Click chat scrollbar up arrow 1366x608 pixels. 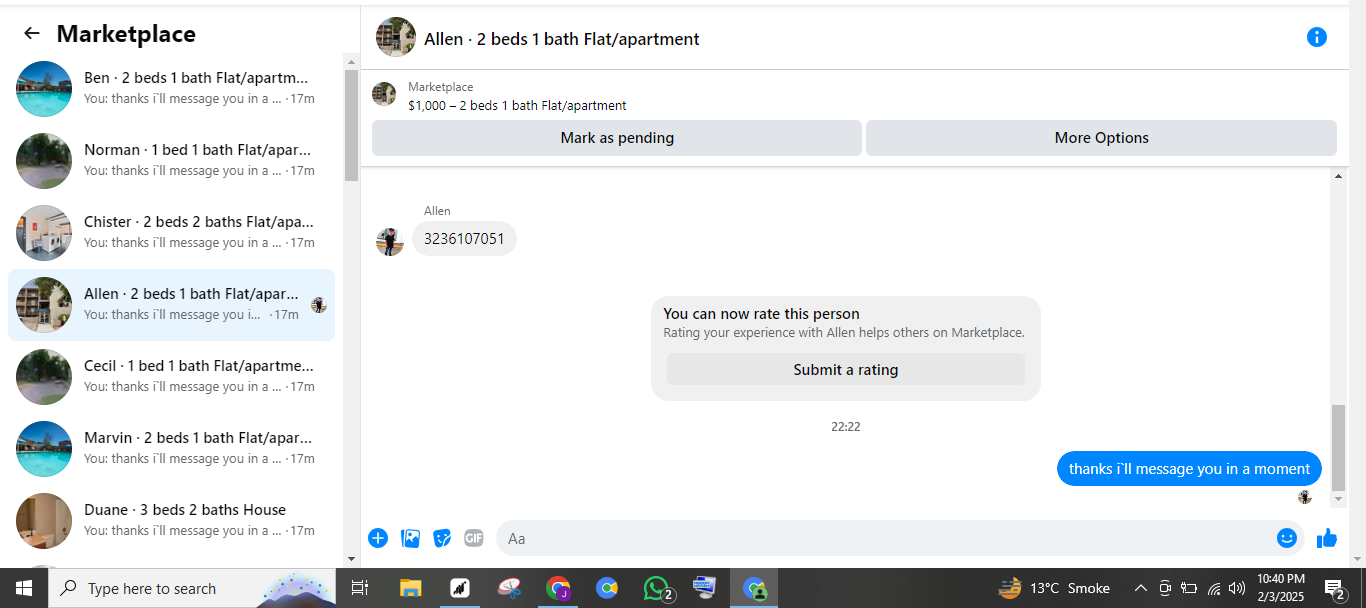point(1339,177)
